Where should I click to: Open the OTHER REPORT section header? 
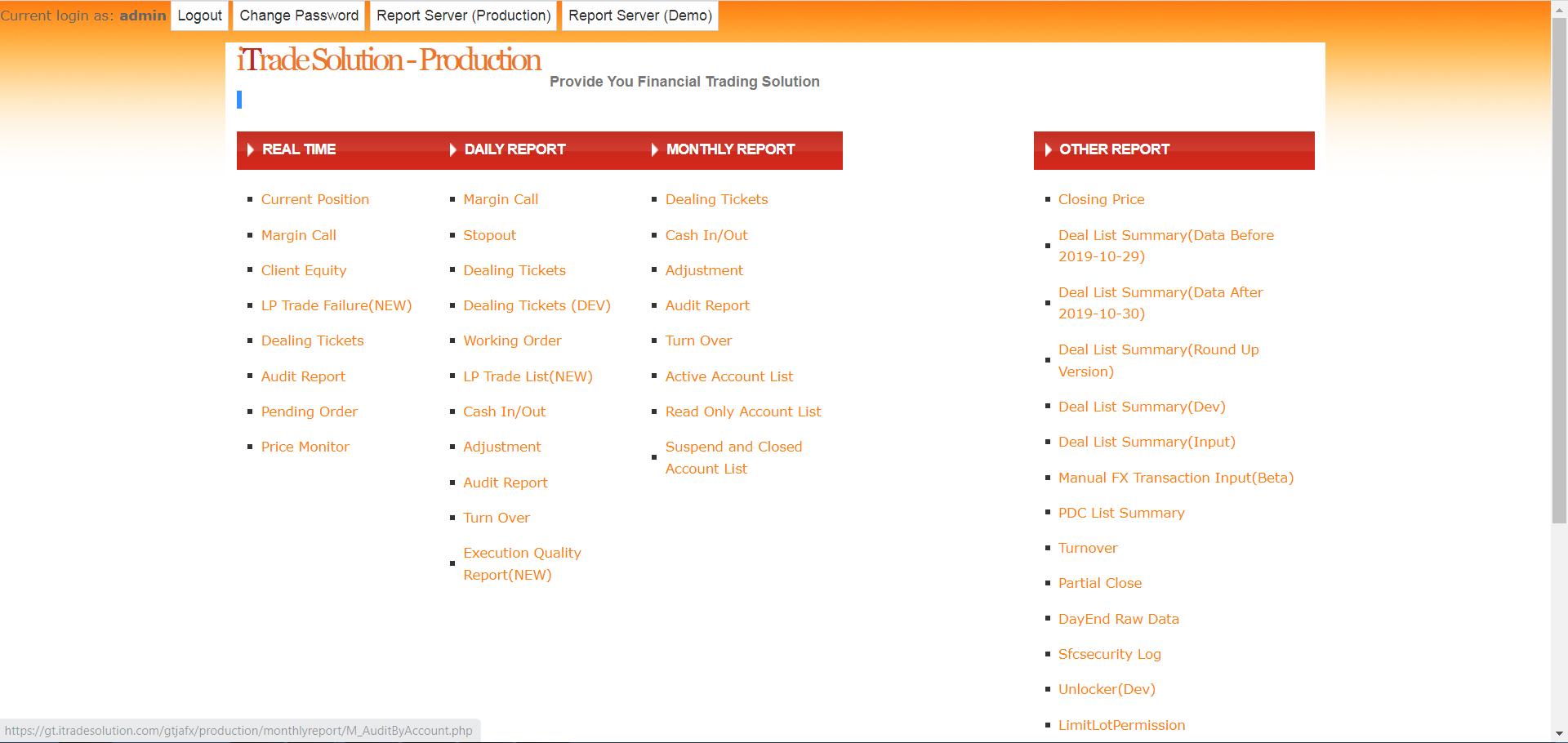tap(1114, 149)
